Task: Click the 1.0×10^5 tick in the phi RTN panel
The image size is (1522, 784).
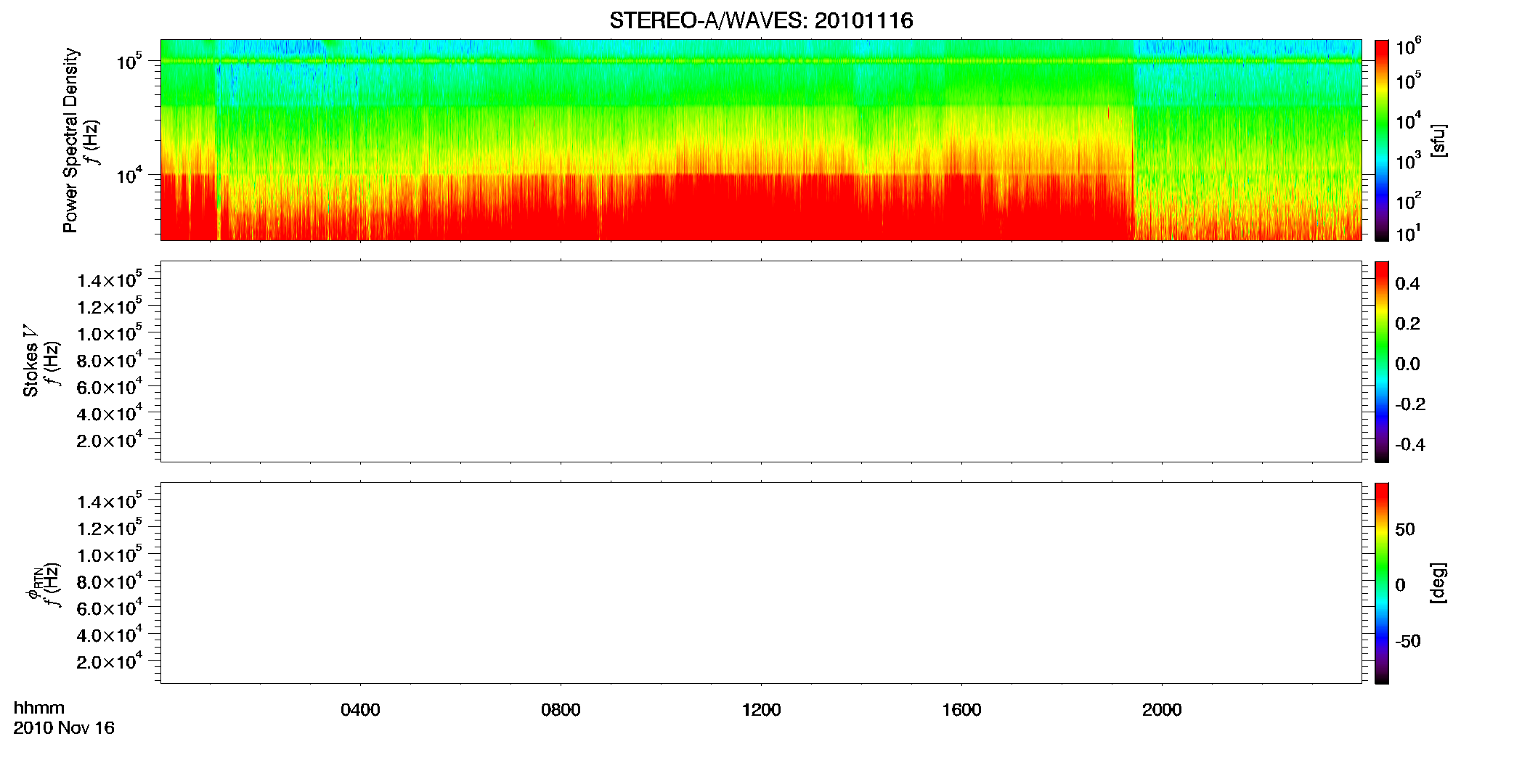Action: click(110, 554)
